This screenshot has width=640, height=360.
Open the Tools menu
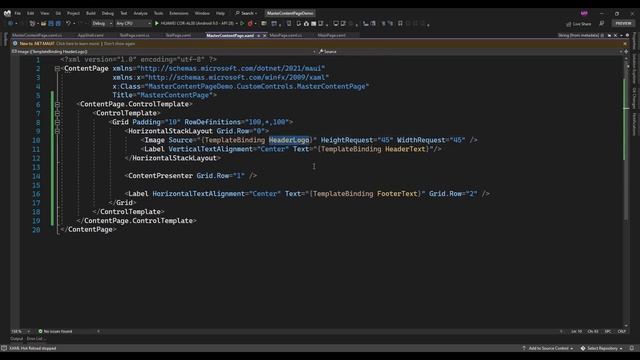click(x=158, y=13)
